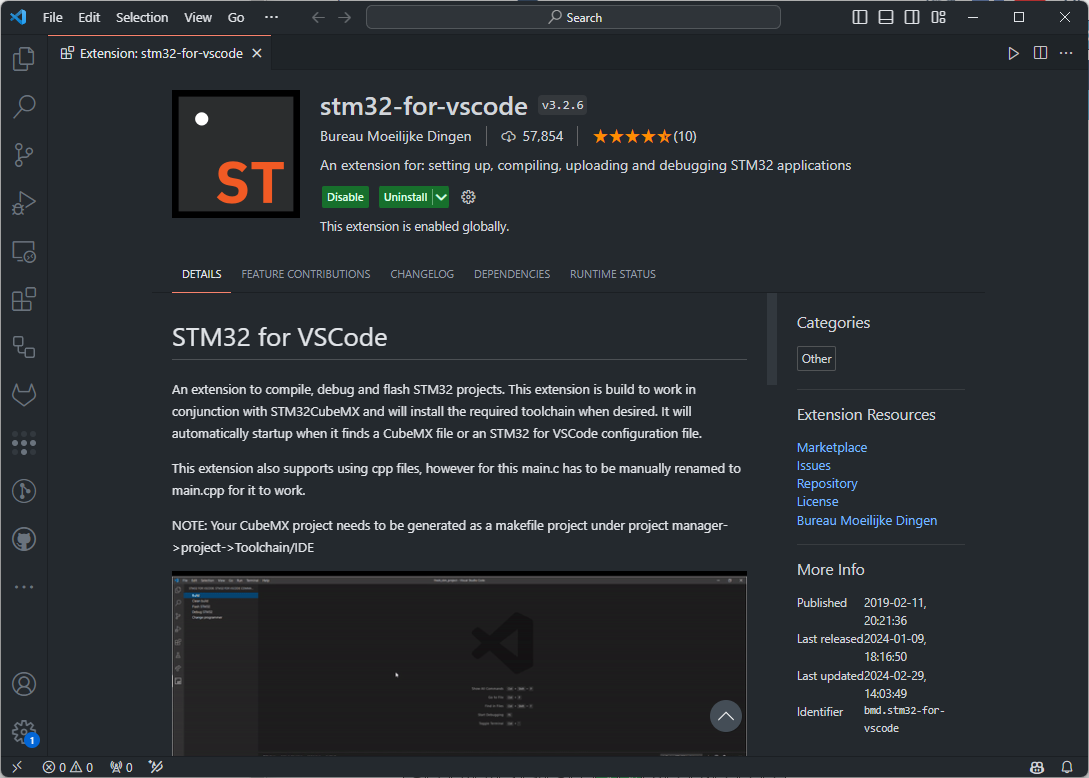Open the Accounts icon in activity bar

pyautogui.click(x=24, y=684)
